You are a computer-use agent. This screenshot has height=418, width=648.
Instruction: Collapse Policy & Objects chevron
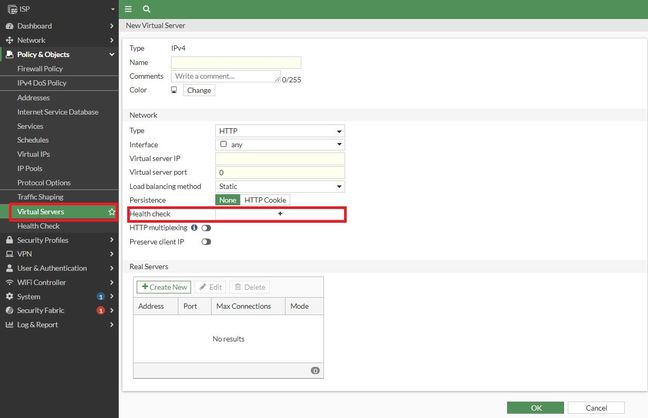(x=112, y=54)
